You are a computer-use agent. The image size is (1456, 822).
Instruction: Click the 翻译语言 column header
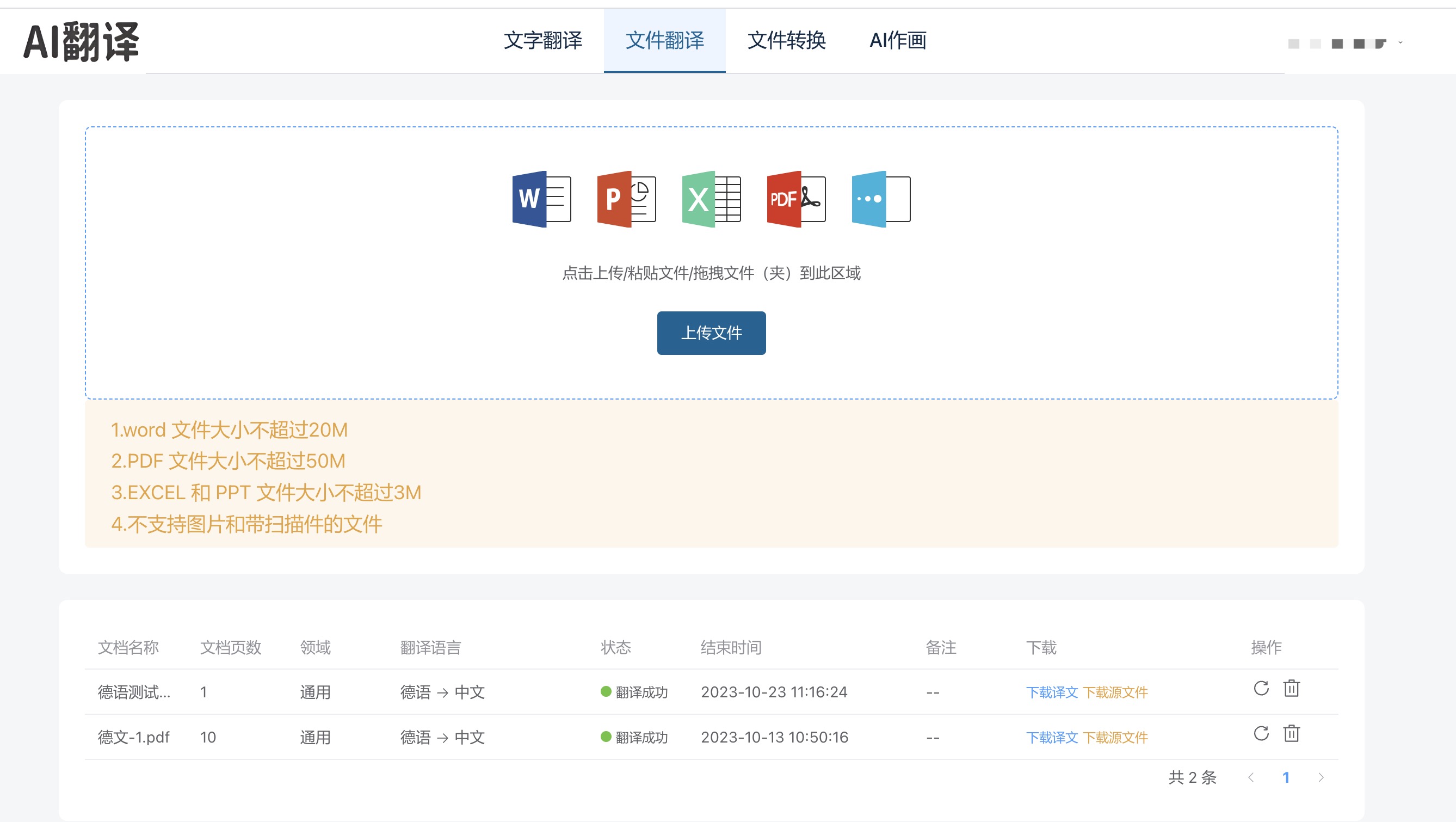(x=431, y=647)
